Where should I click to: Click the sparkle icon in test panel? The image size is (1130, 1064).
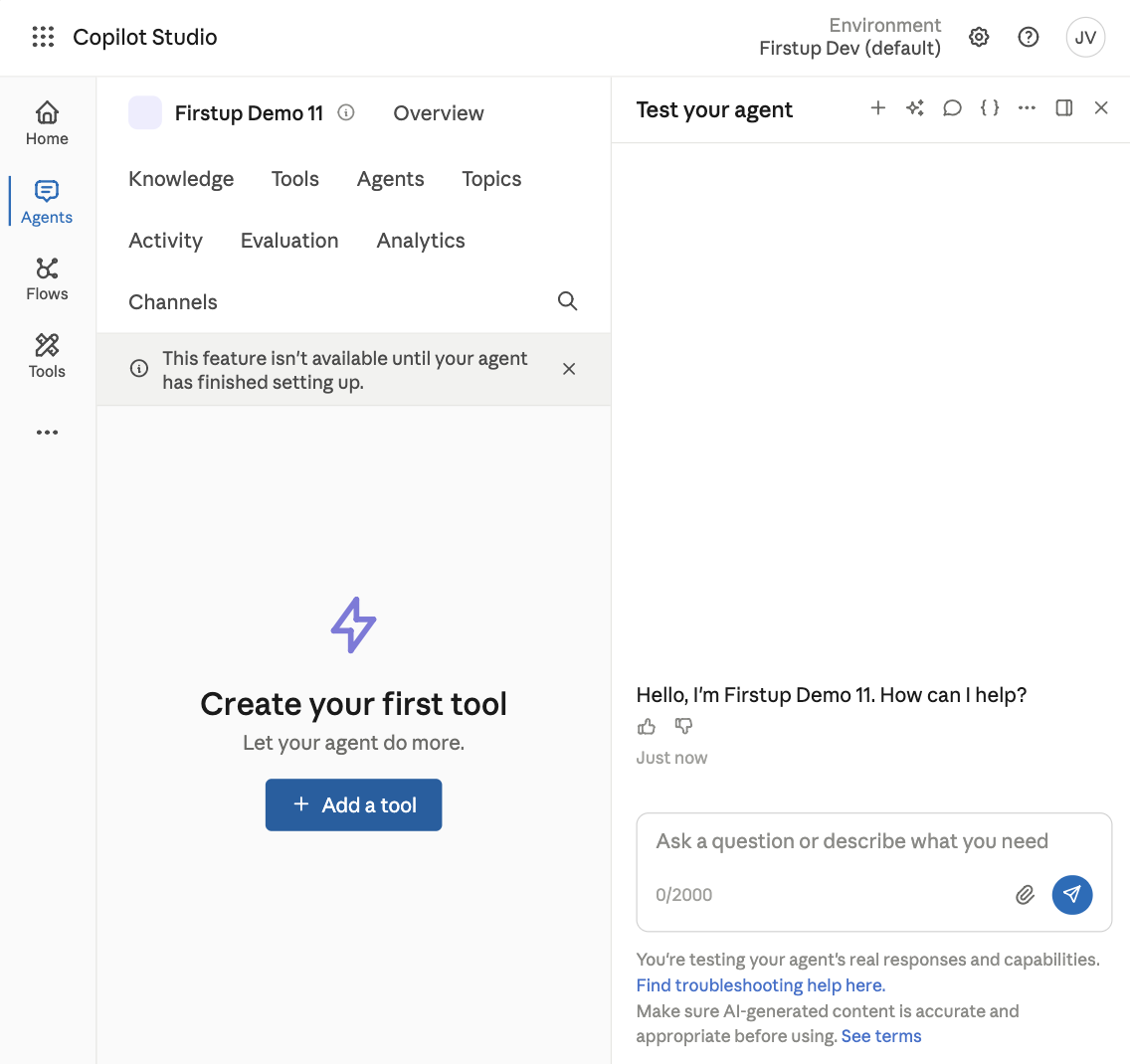pyautogui.click(x=915, y=108)
